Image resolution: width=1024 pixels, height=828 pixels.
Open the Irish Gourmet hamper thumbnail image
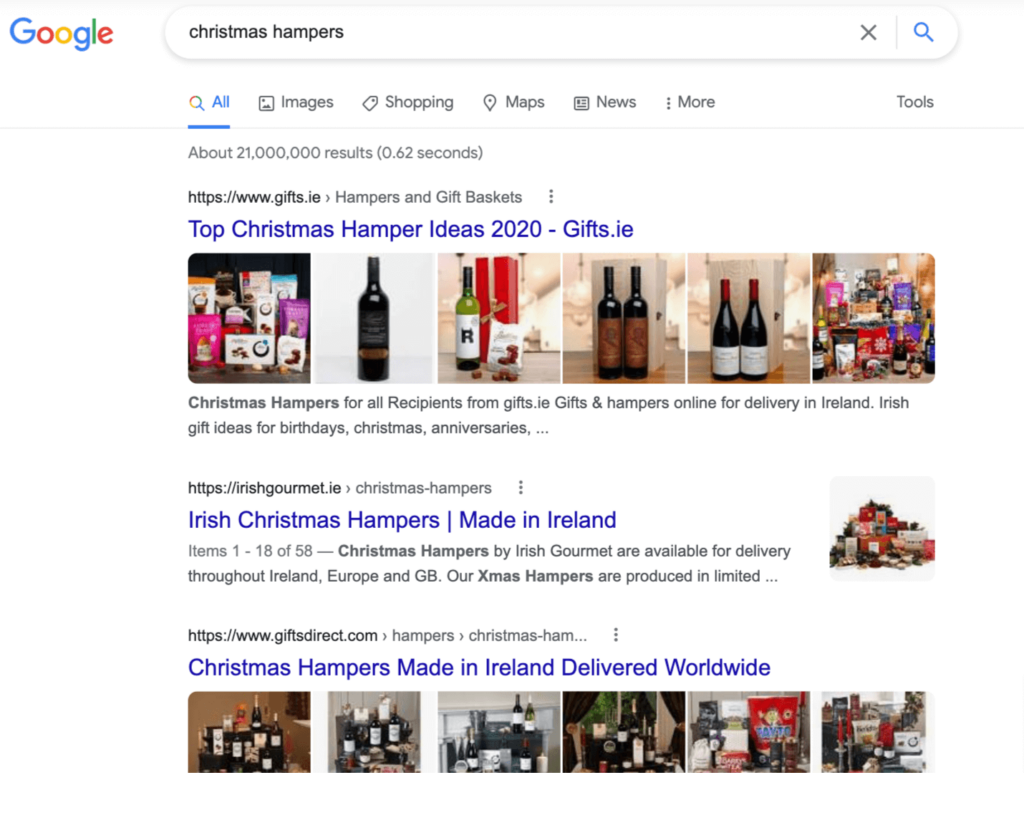coord(882,528)
